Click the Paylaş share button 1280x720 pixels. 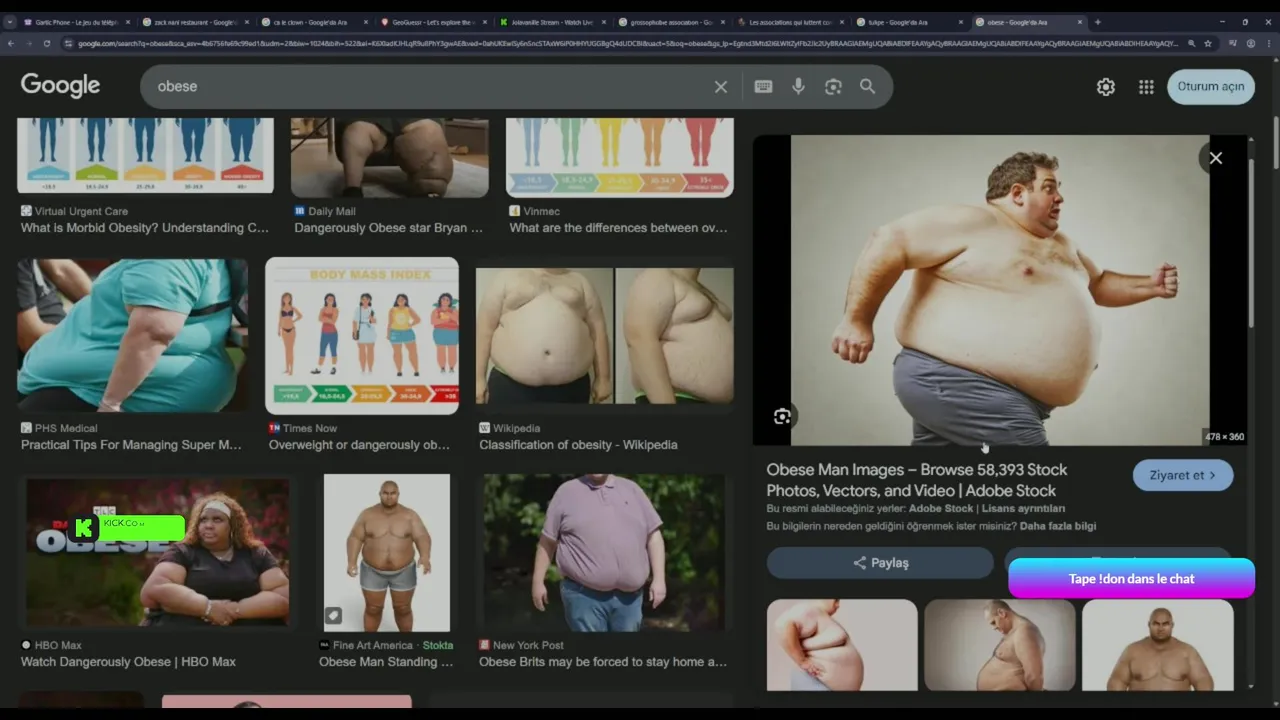pos(880,563)
